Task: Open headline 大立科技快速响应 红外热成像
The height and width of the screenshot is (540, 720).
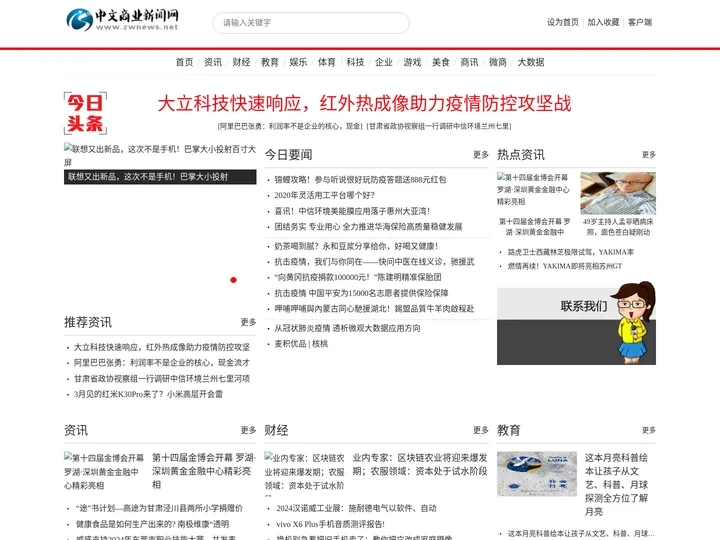Action: pyautogui.click(x=365, y=103)
